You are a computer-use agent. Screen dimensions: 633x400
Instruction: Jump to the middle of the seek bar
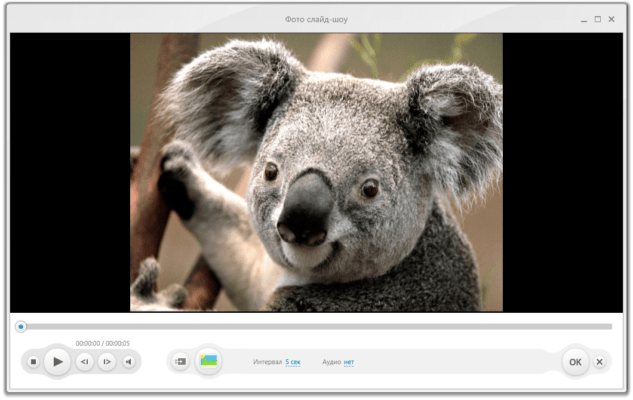(x=316, y=326)
